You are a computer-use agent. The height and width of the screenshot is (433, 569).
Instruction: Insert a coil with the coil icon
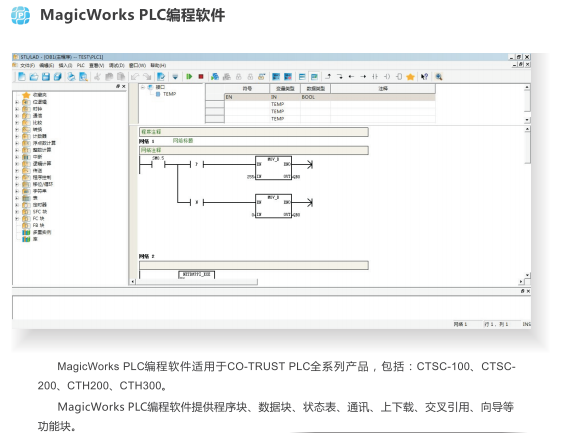pyautogui.click(x=387, y=77)
